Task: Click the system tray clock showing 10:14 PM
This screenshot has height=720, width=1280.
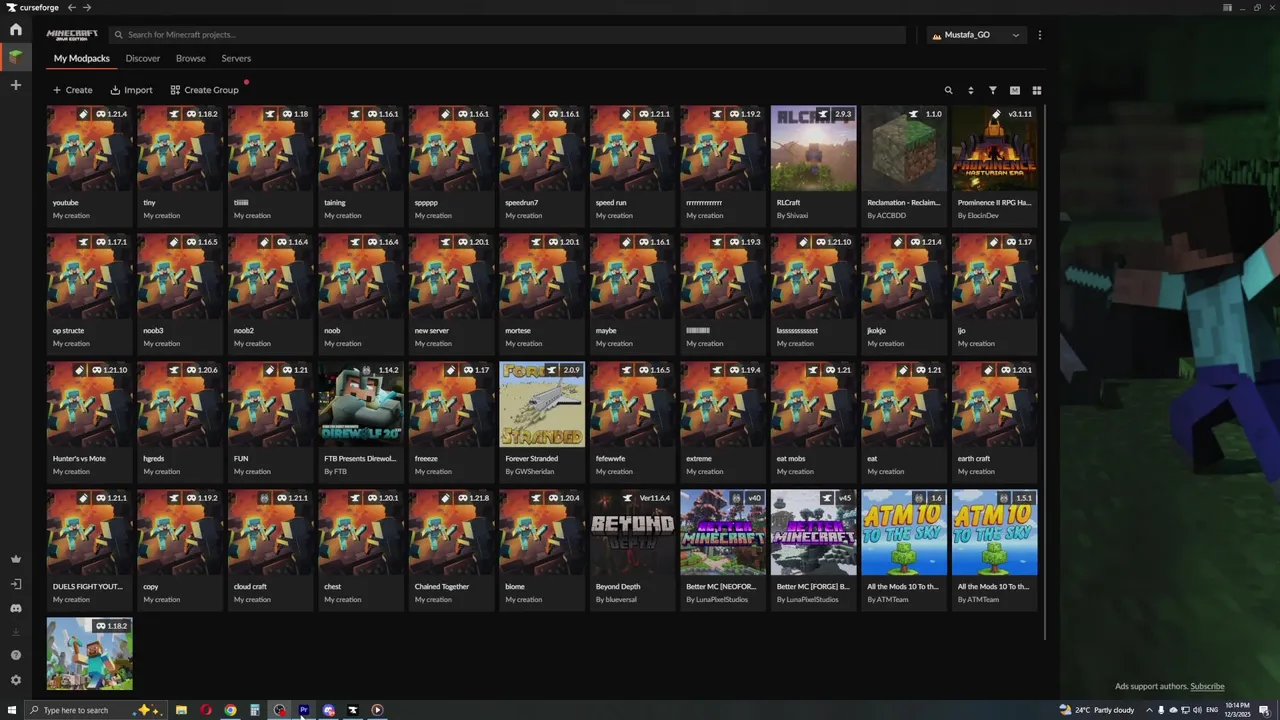Action: pos(1237,710)
